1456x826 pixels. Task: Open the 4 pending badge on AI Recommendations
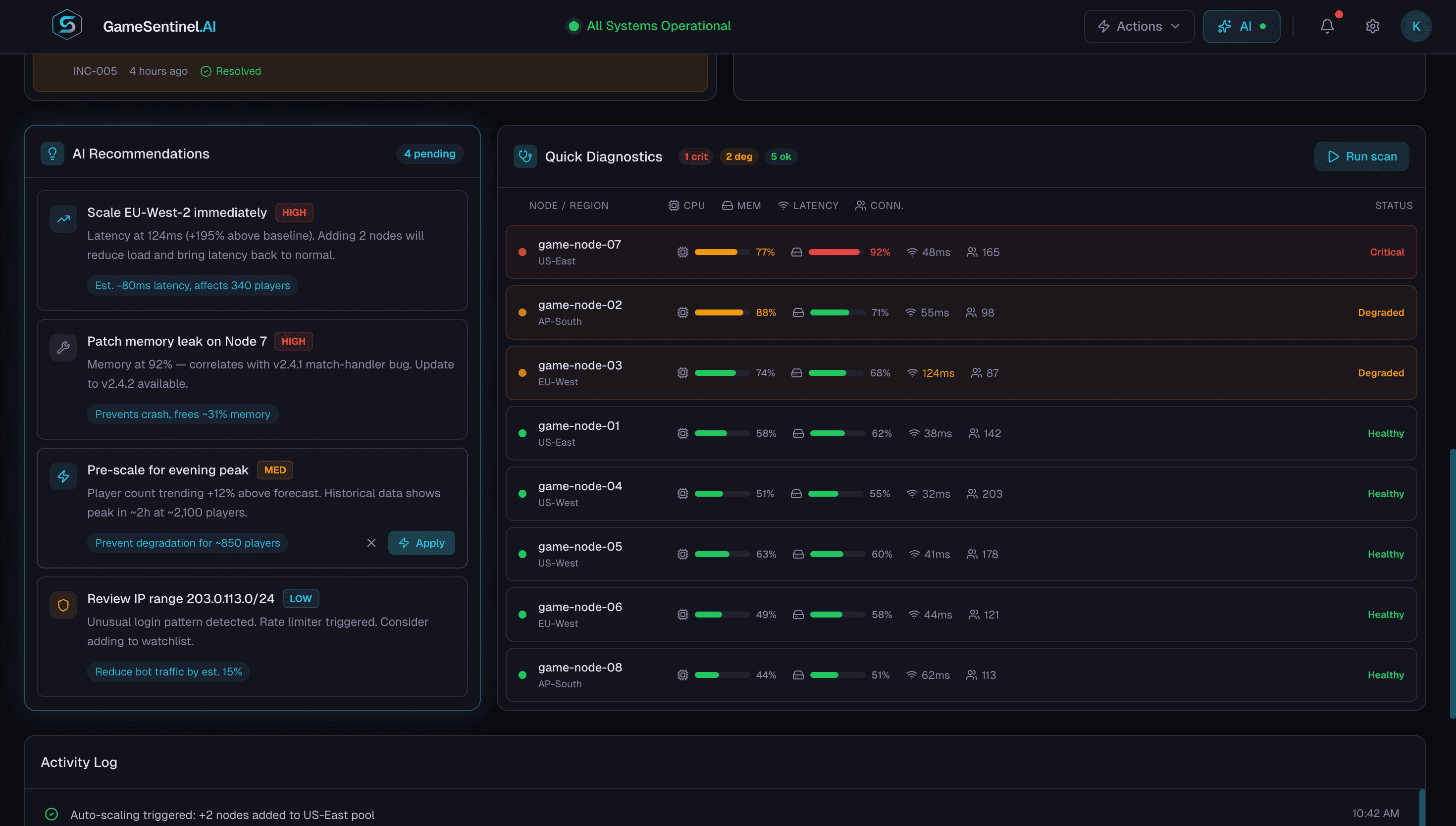pos(429,153)
